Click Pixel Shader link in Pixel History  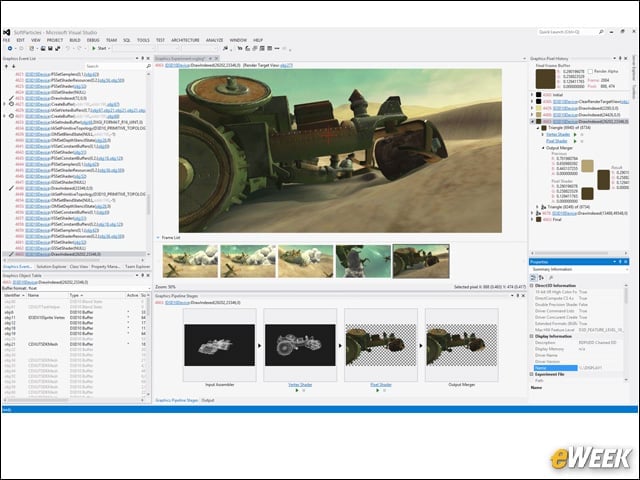(557, 141)
